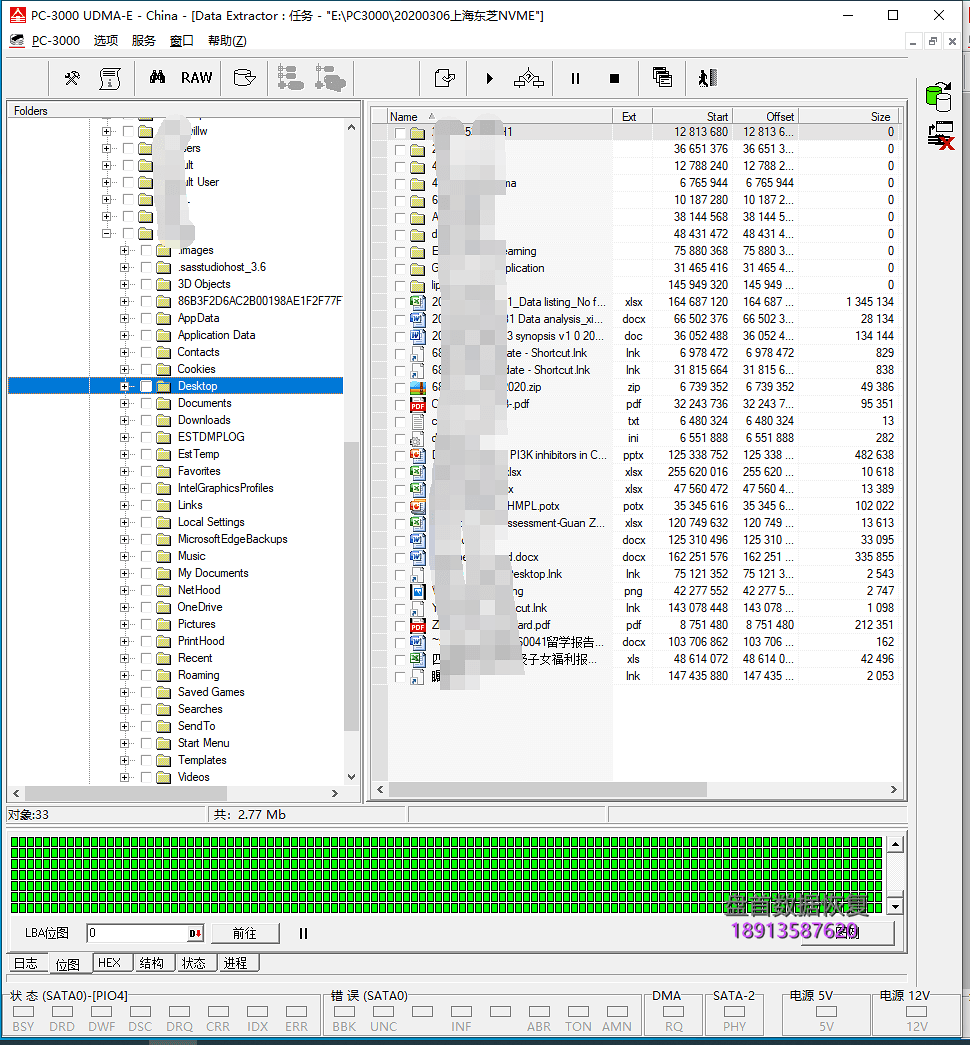Check the Pictures folder checkbox
This screenshot has height=1045, width=970.
coord(146,624)
